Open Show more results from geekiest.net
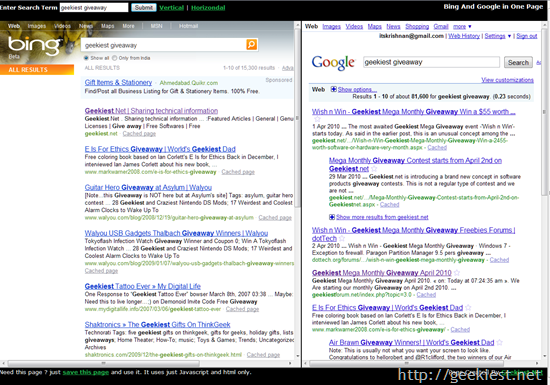Viewport: 550px width, 385px height. (x=382, y=217)
